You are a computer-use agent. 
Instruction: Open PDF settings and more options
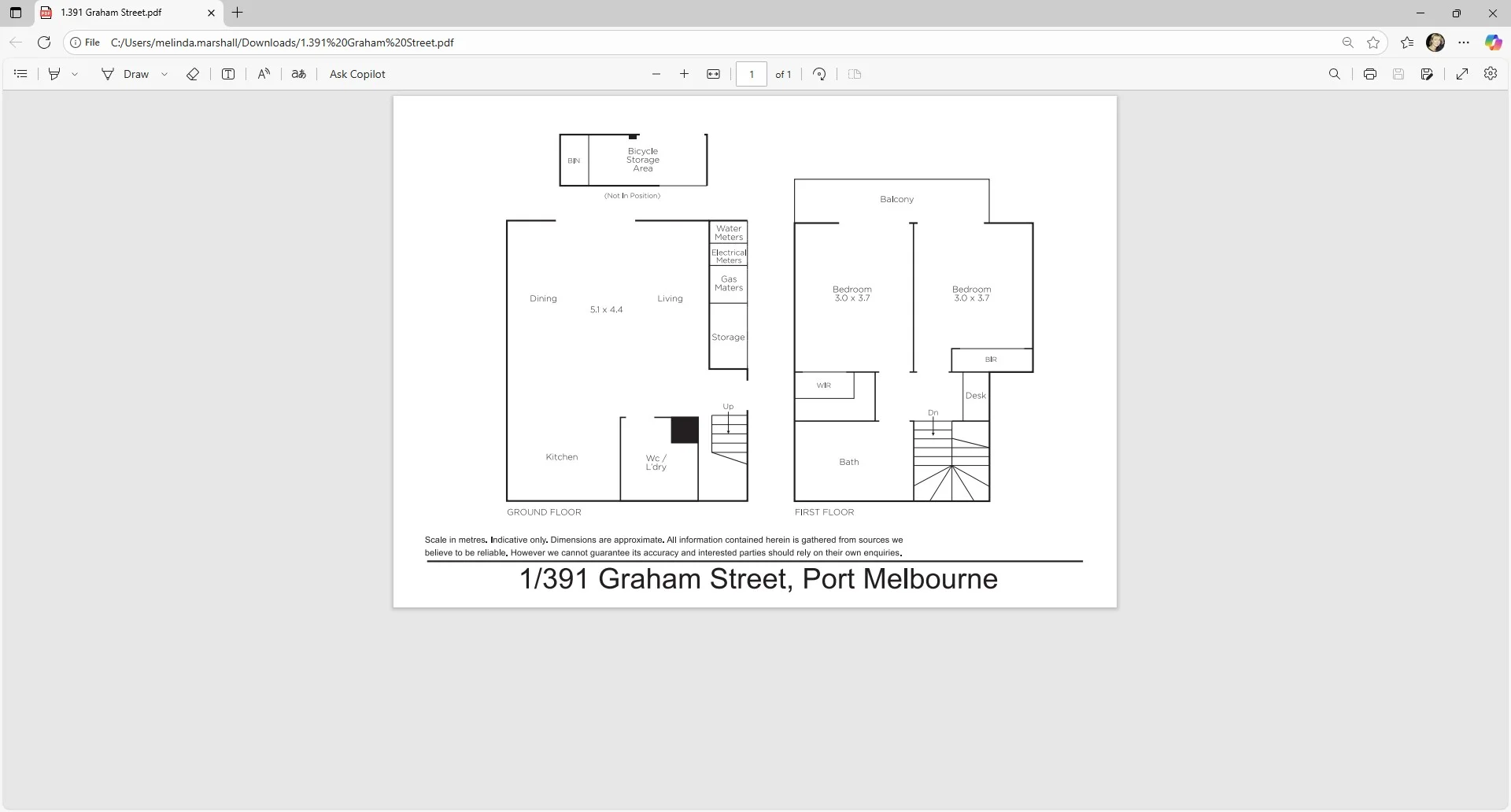click(x=1491, y=74)
